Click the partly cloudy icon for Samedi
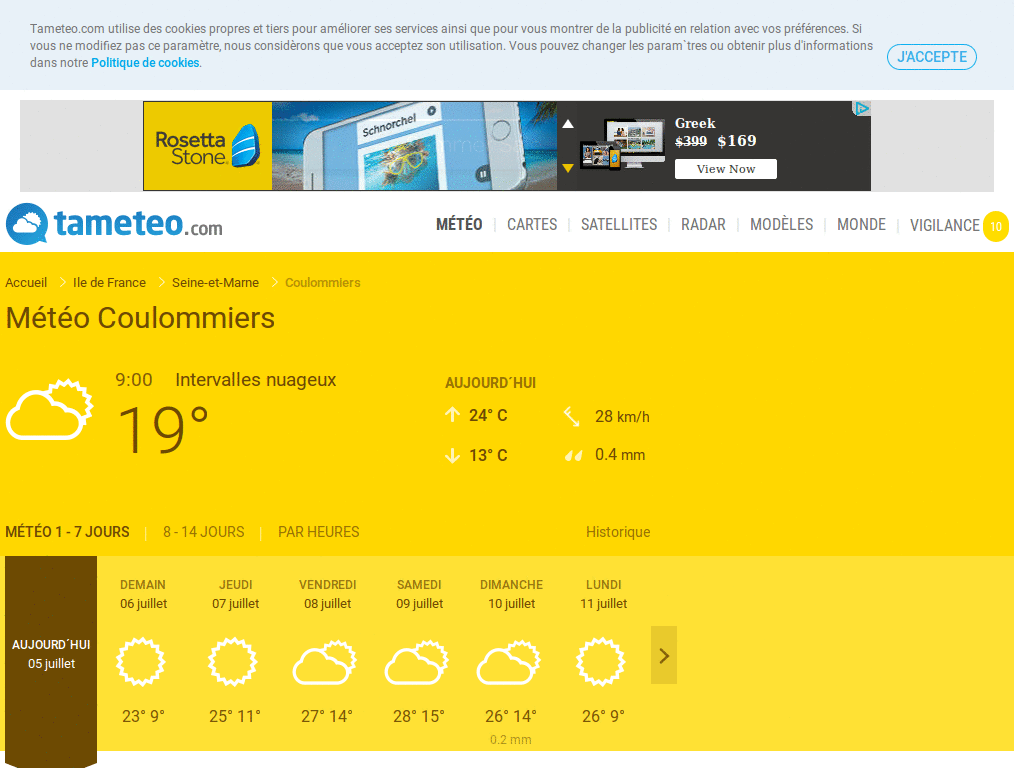1024x768 pixels. [x=417, y=663]
